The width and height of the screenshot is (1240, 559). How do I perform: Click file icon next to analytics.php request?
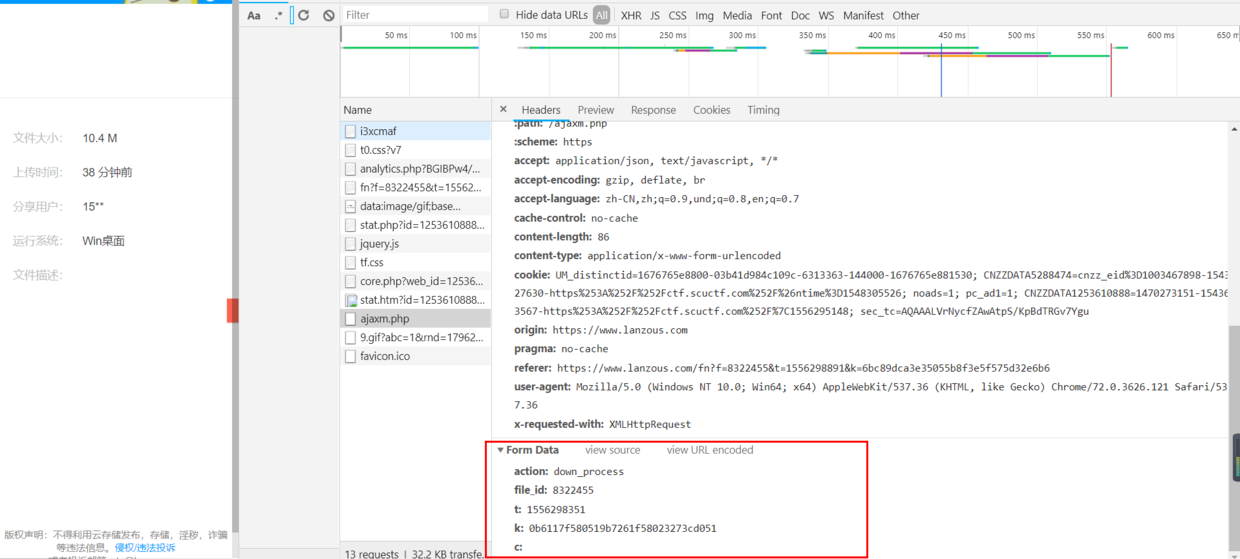[350, 169]
